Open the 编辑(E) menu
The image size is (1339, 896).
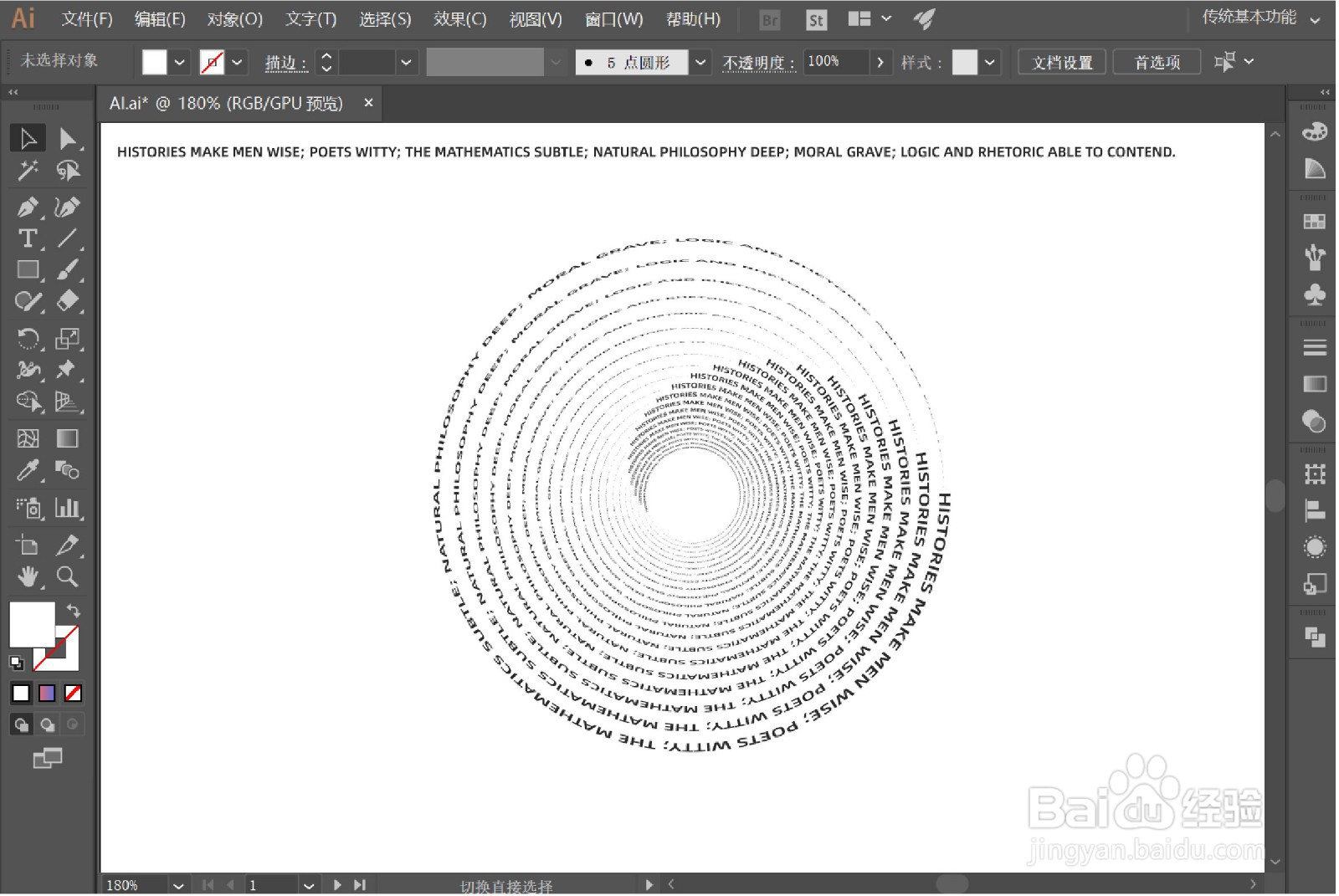coord(160,18)
